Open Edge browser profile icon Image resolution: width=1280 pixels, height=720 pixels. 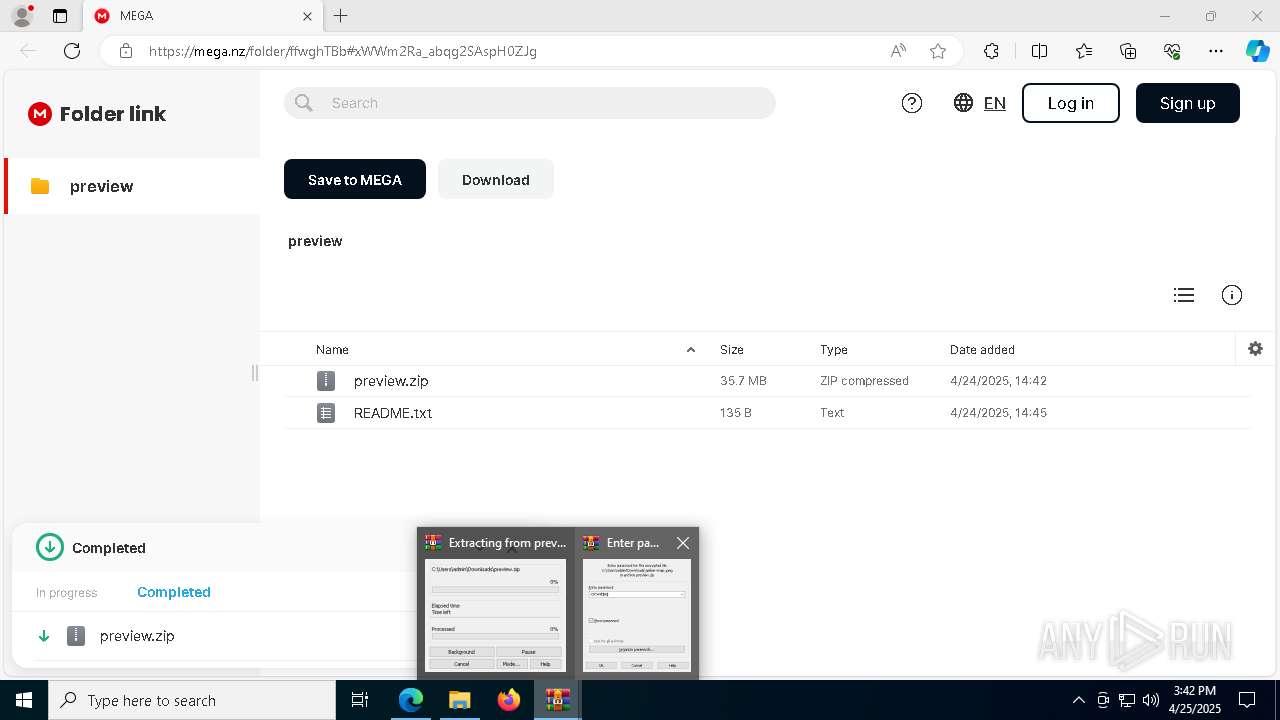pos(22,16)
